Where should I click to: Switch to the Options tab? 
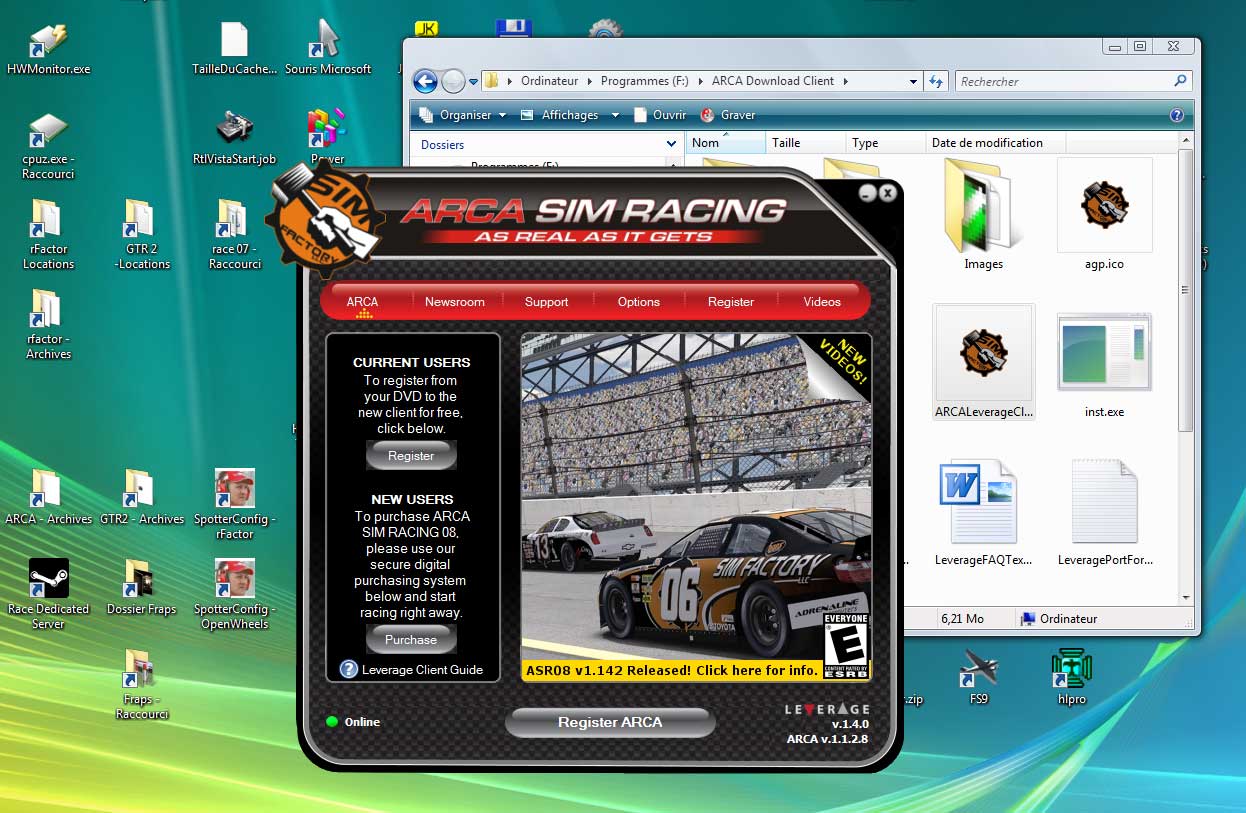[638, 302]
